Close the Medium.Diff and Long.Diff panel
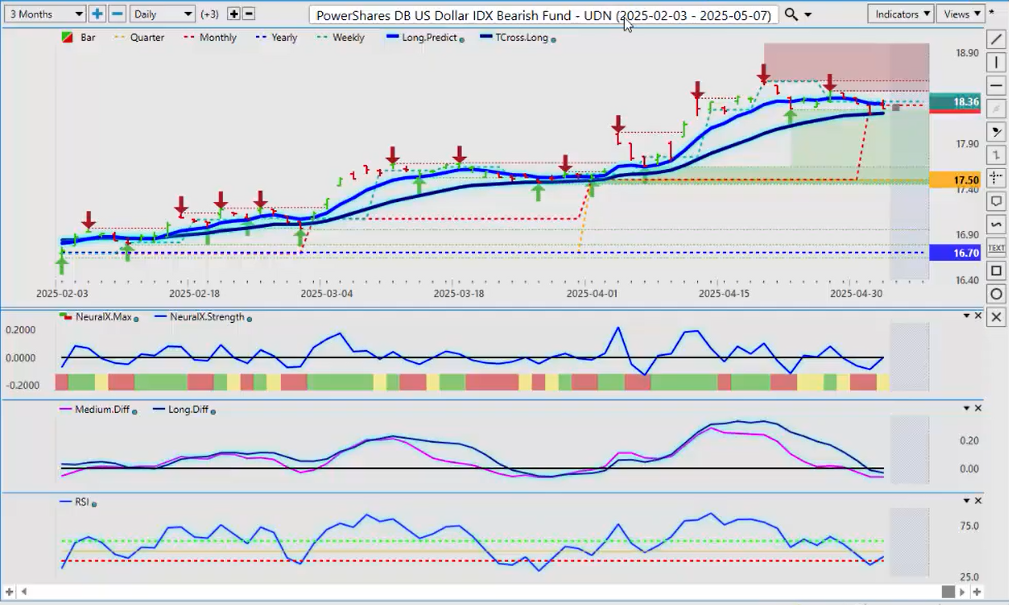This screenshot has width=1009, height=605. pos(978,409)
